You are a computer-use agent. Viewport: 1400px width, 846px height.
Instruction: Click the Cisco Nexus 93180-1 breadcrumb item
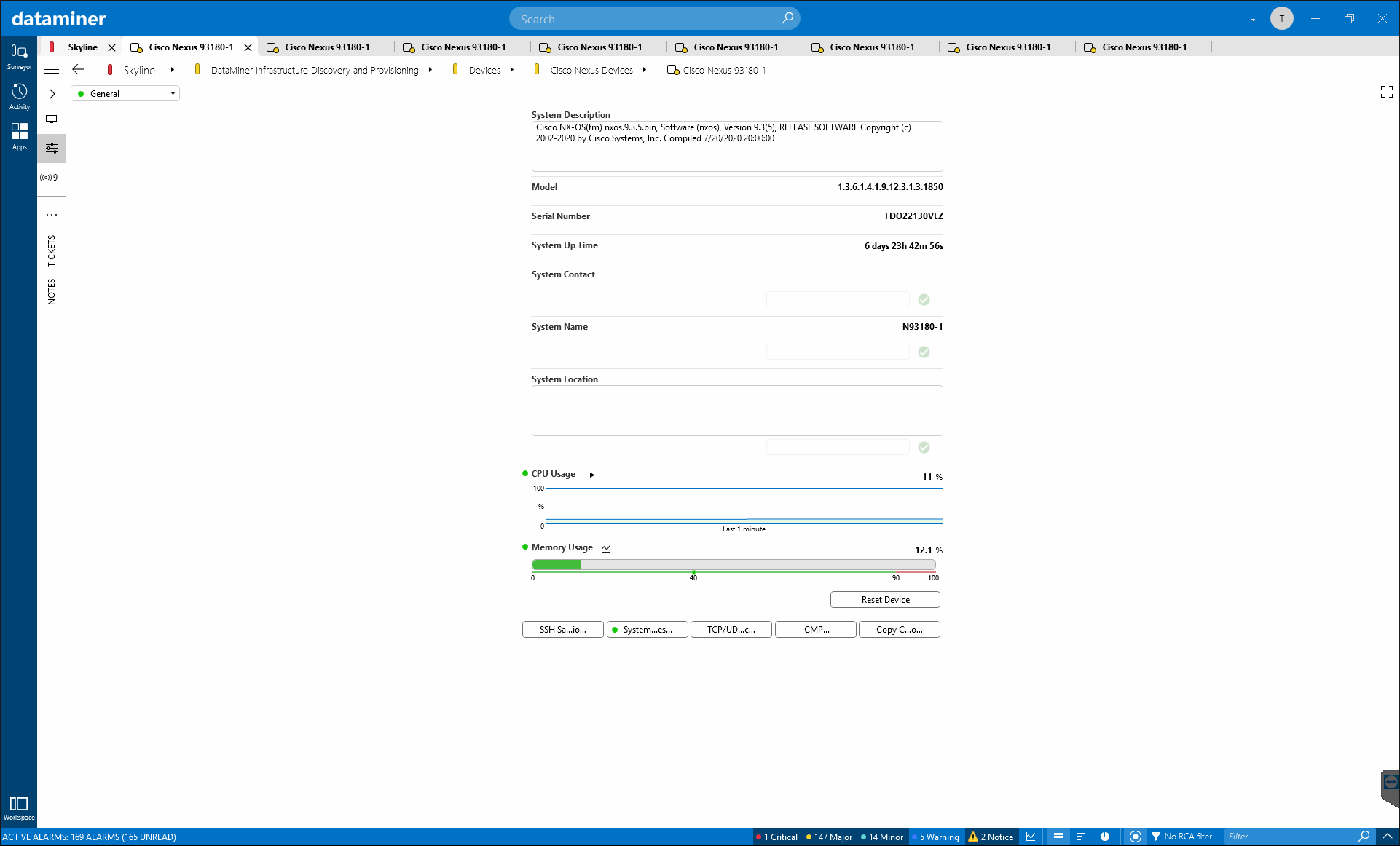coord(724,71)
